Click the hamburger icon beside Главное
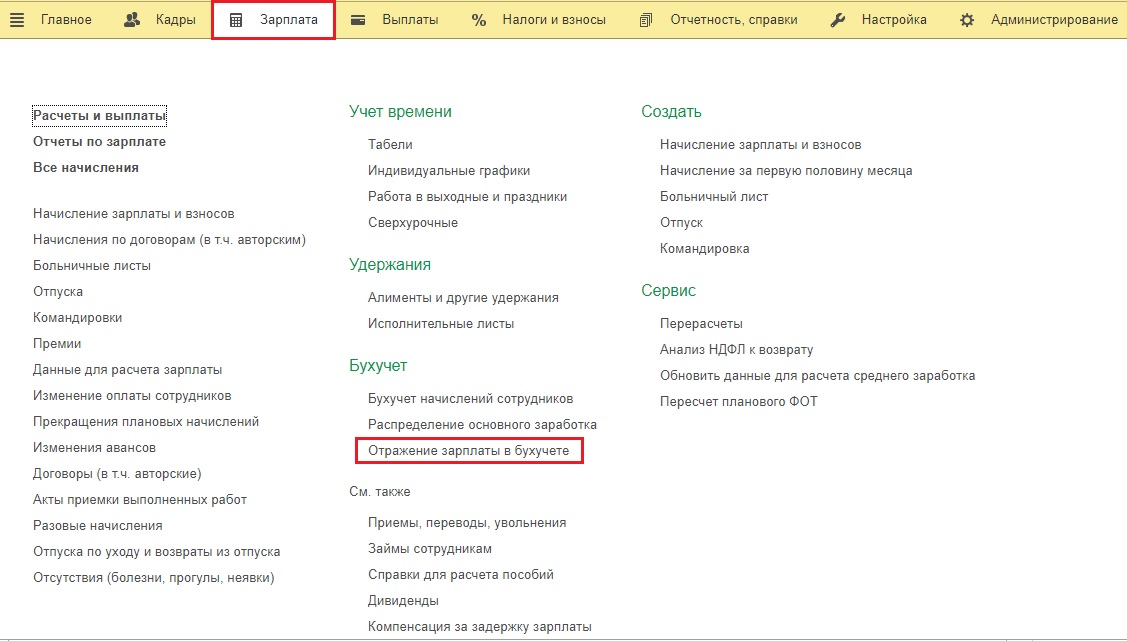 click(17, 20)
